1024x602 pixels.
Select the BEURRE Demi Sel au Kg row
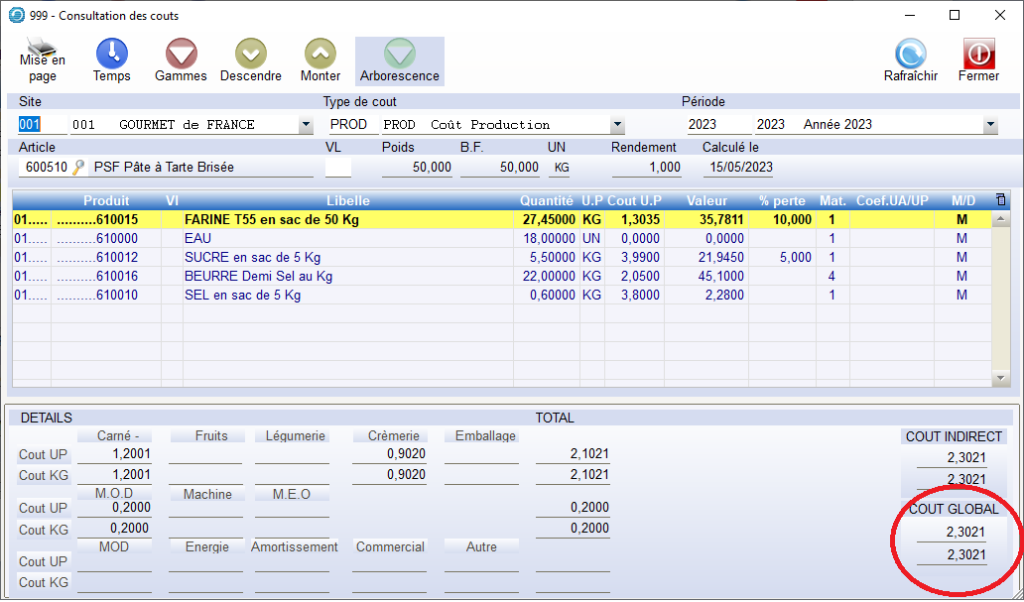[x=258, y=276]
